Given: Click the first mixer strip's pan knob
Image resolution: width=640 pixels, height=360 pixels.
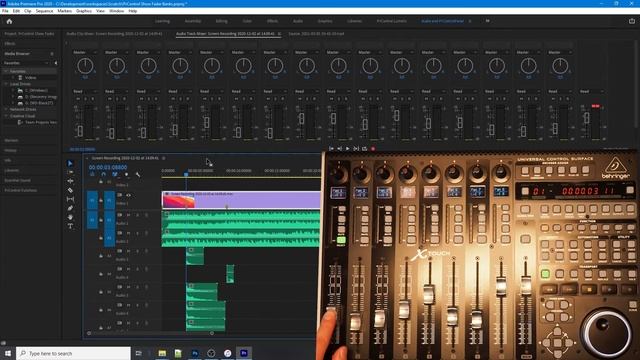Looking at the screenshot, I should click(85, 66).
